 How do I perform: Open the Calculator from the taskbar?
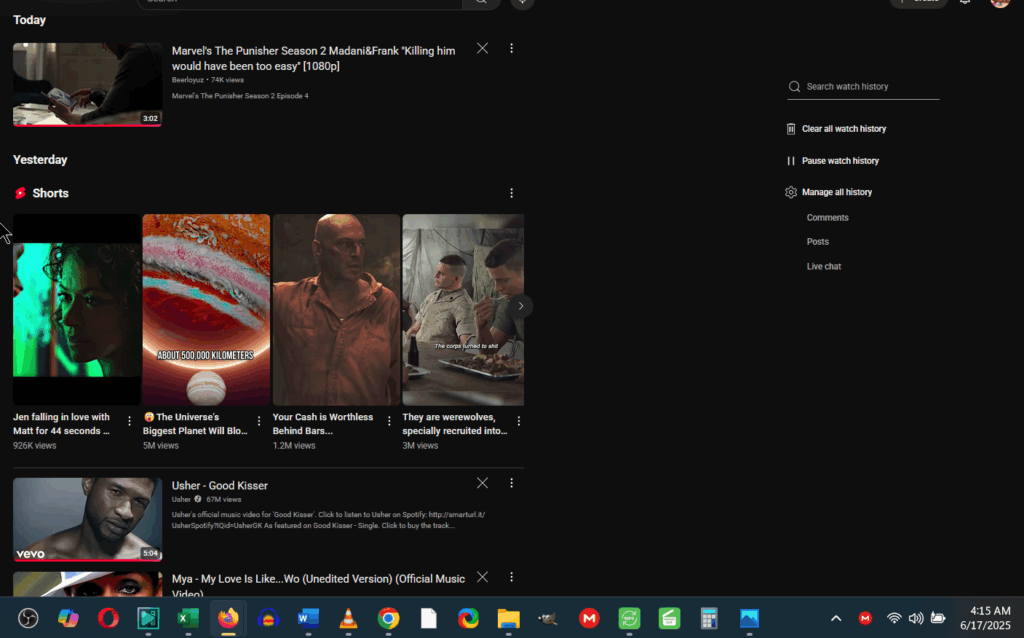[709, 618]
